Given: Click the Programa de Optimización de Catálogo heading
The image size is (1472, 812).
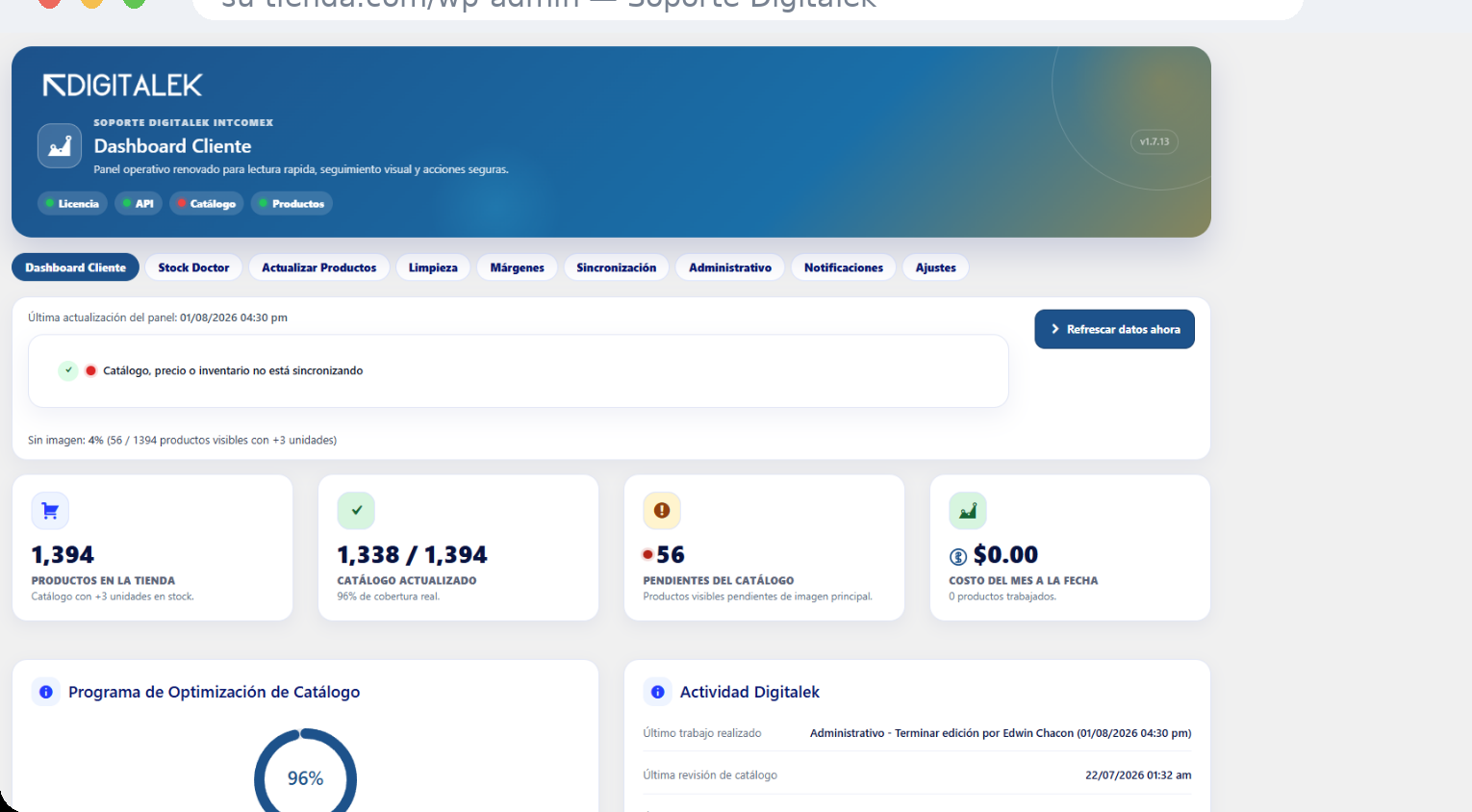Looking at the screenshot, I should [x=214, y=692].
